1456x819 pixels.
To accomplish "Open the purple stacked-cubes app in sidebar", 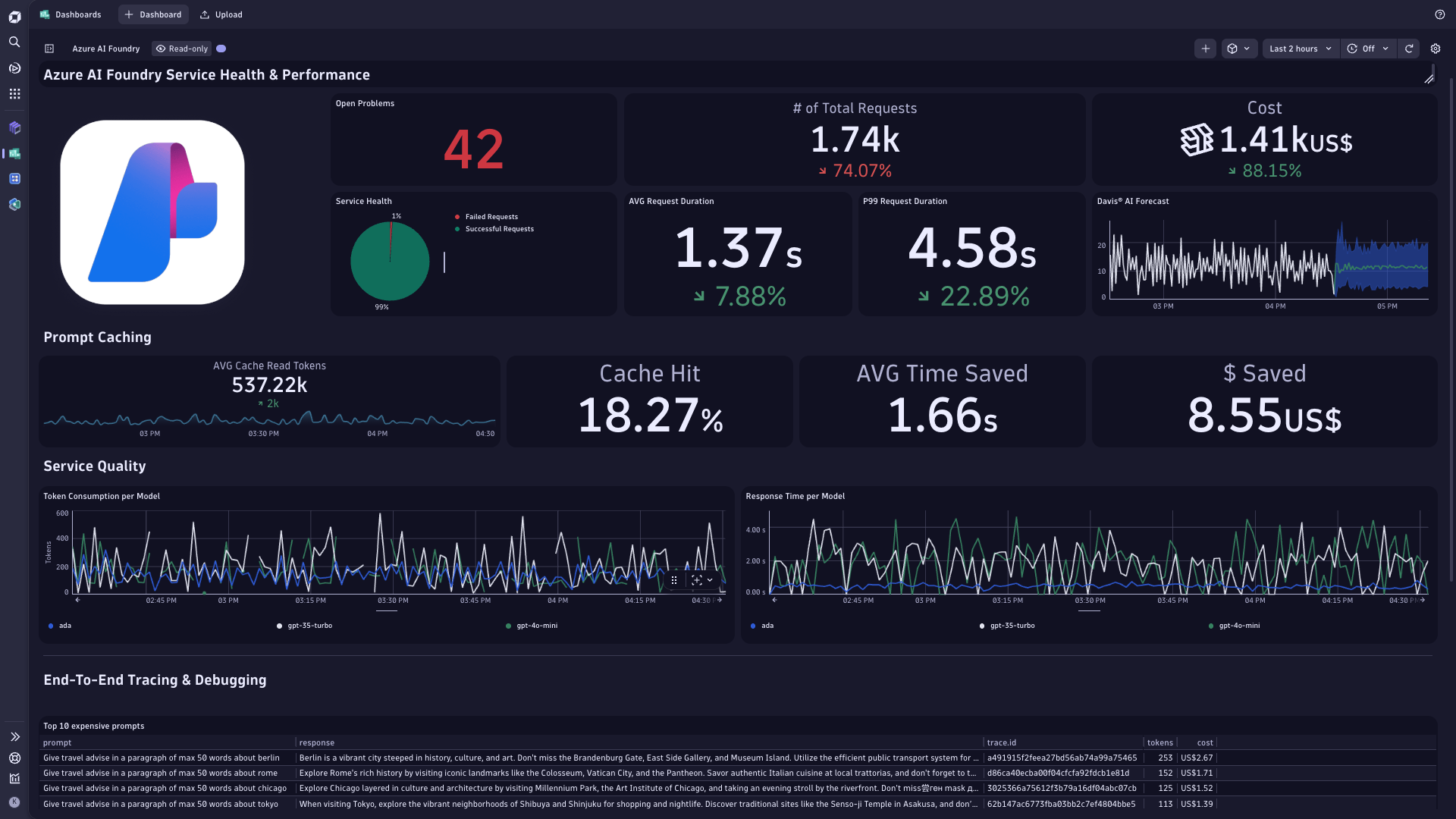I will [x=14, y=127].
